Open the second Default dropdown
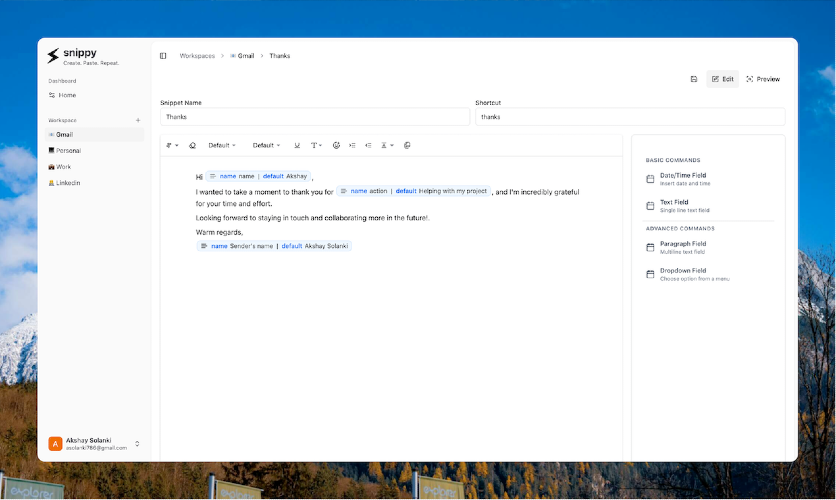The height and width of the screenshot is (500, 836). click(x=266, y=146)
